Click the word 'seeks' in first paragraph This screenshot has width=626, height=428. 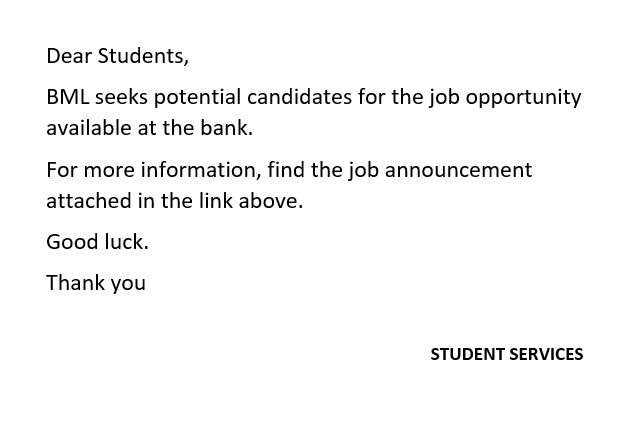click(x=120, y=98)
